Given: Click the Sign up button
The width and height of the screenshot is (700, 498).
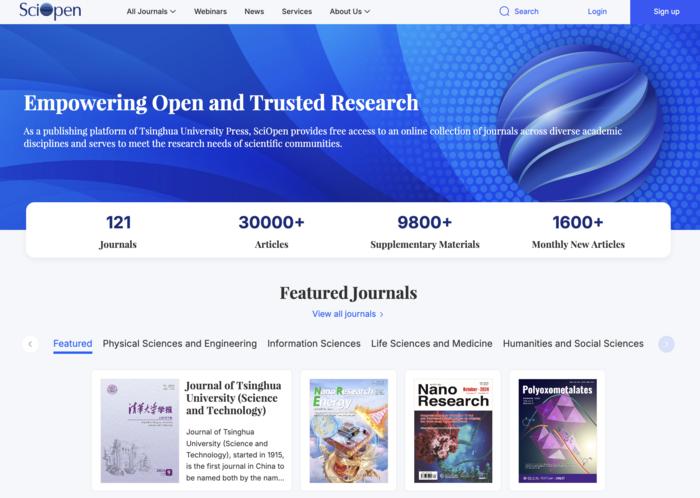Looking at the screenshot, I should point(665,12).
